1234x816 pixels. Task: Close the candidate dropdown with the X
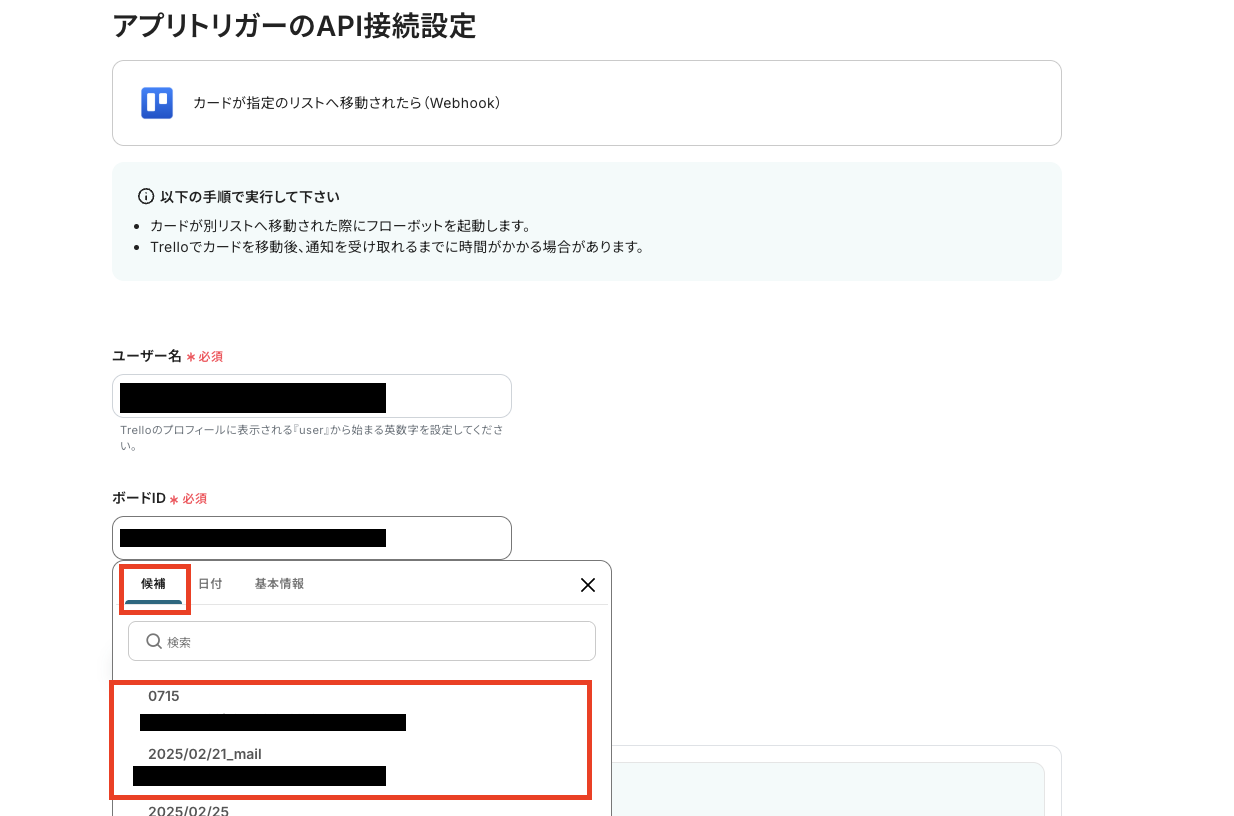click(588, 585)
